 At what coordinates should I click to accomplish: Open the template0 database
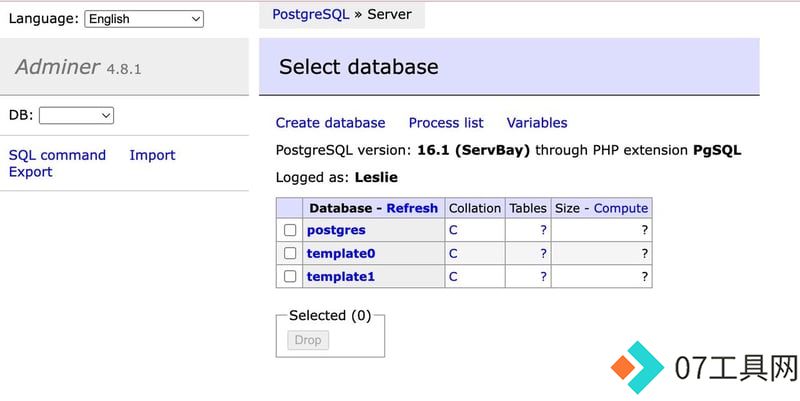[x=341, y=254]
